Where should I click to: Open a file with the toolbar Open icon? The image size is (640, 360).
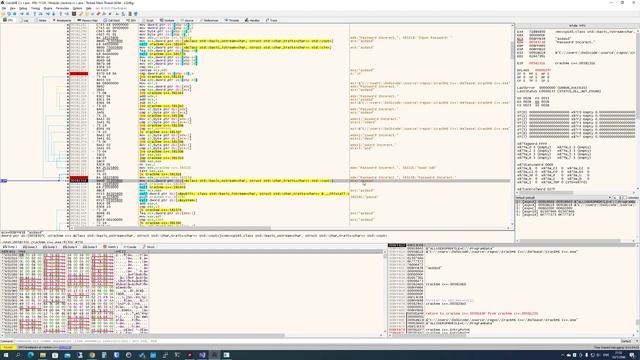(3, 14)
